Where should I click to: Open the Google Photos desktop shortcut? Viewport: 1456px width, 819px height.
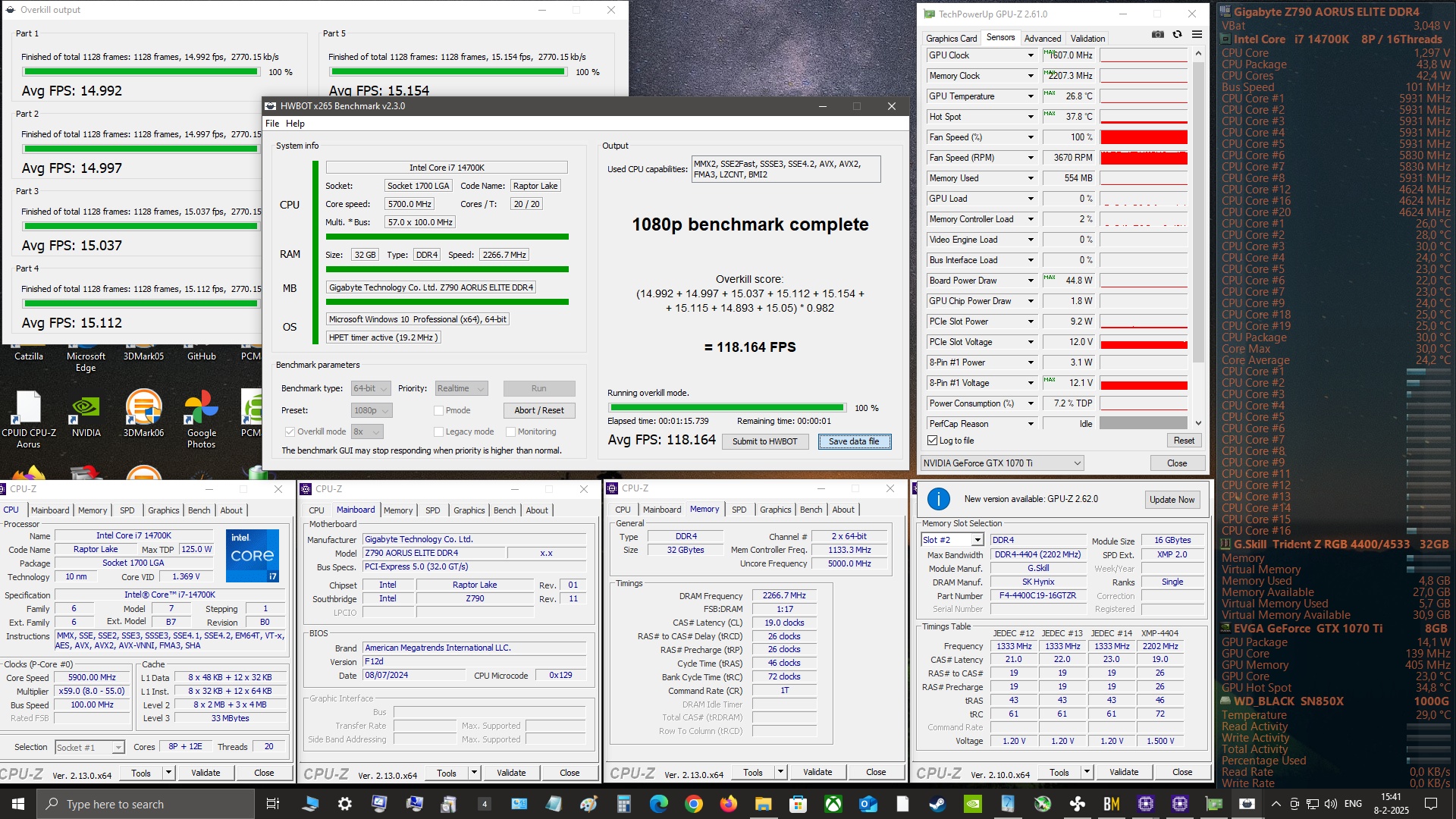click(x=202, y=419)
